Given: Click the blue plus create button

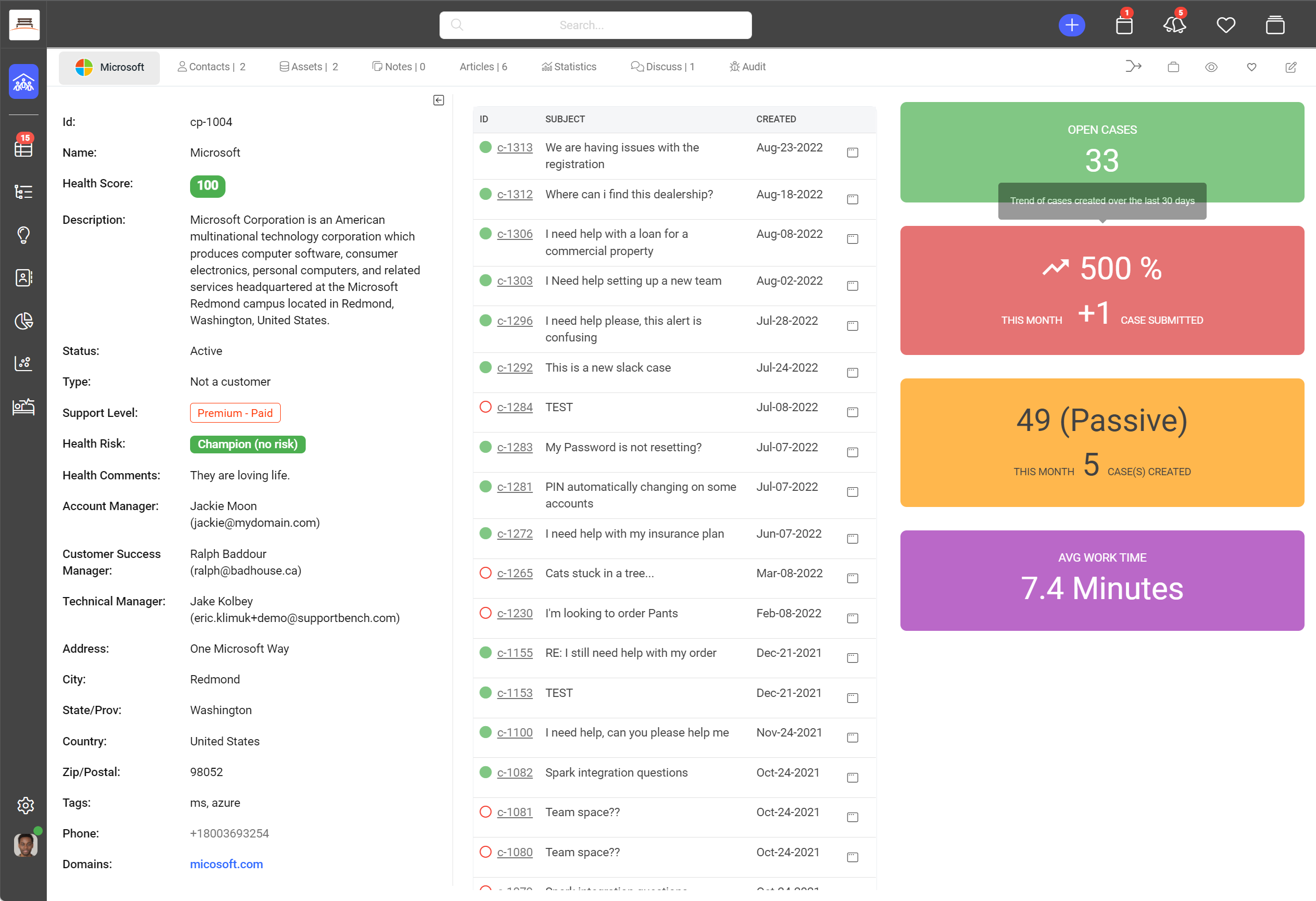Looking at the screenshot, I should (x=1071, y=26).
